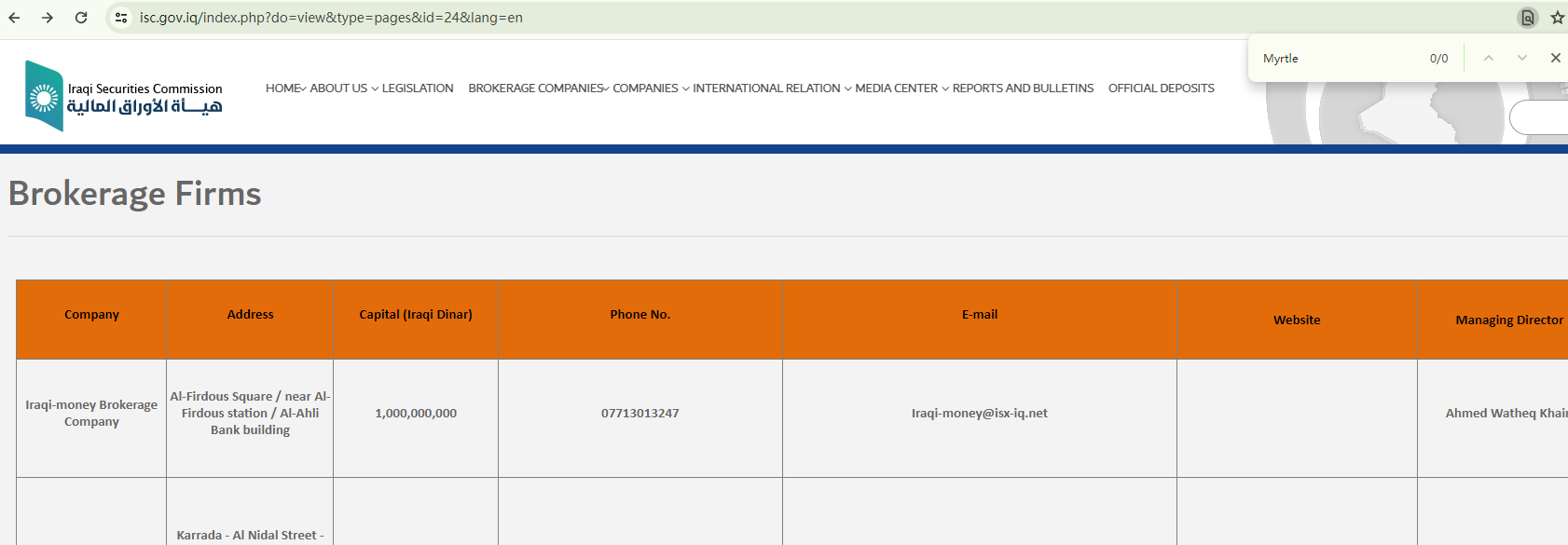Screen dimensions: 1568x545
Task: Jump to next find result arrow
Action: [1522, 58]
